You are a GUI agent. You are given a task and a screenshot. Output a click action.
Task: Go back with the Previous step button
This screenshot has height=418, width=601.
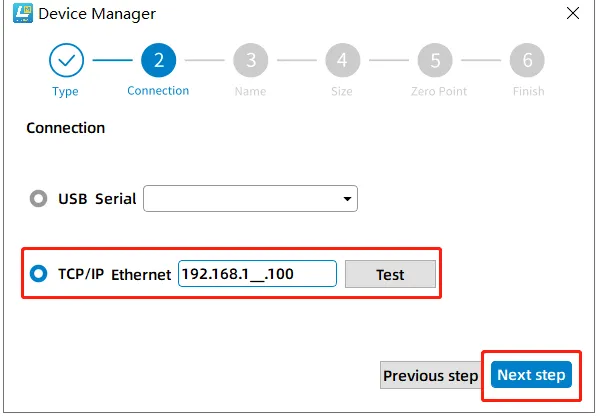(x=431, y=376)
